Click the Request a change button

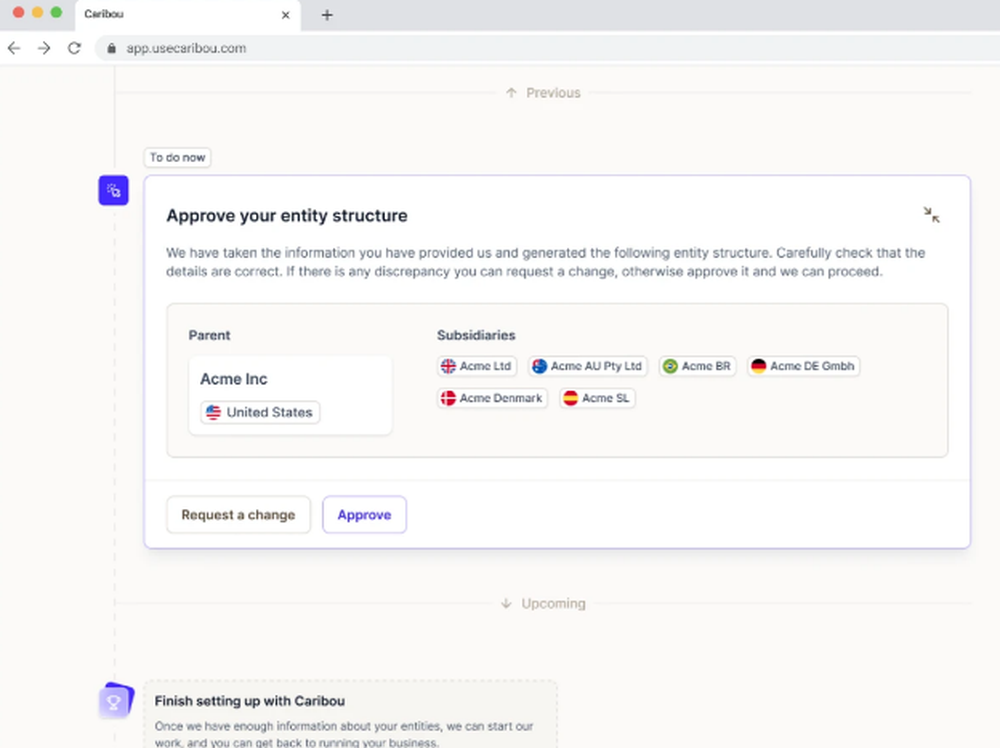click(x=238, y=515)
